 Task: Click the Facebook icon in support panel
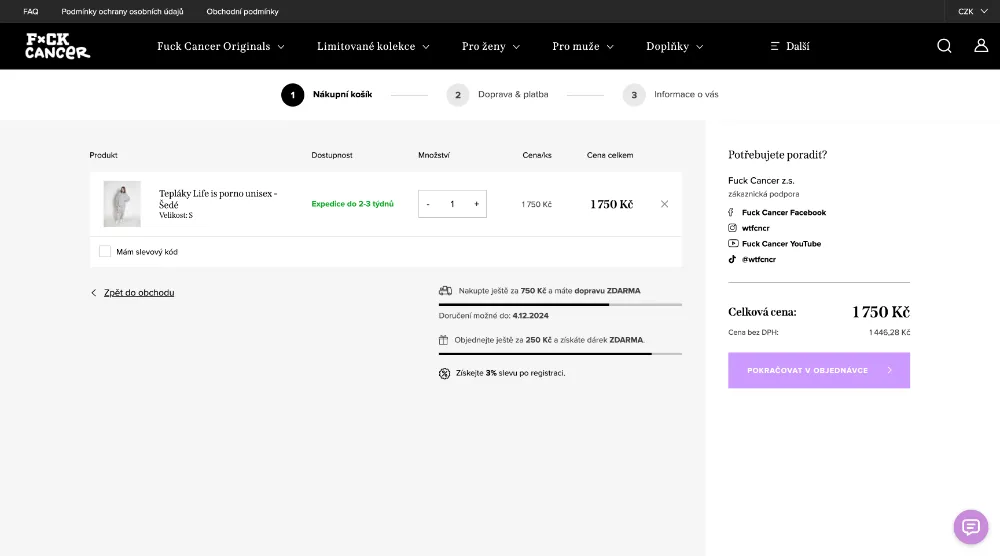732,212
